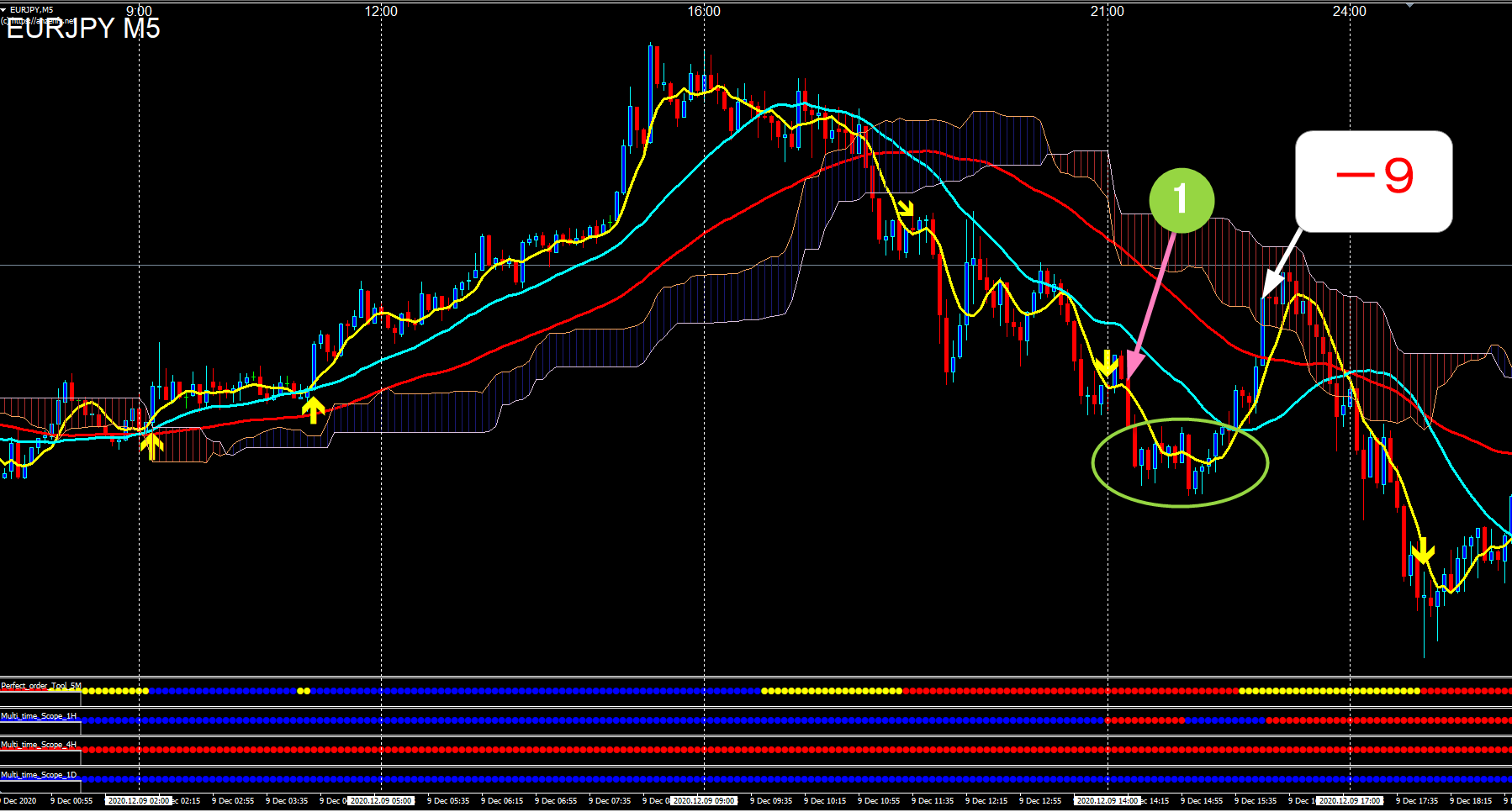This screenshot has height=812, width=1512.
Task: Select the 16:00 time label at the top
Action: click(704, 11)
